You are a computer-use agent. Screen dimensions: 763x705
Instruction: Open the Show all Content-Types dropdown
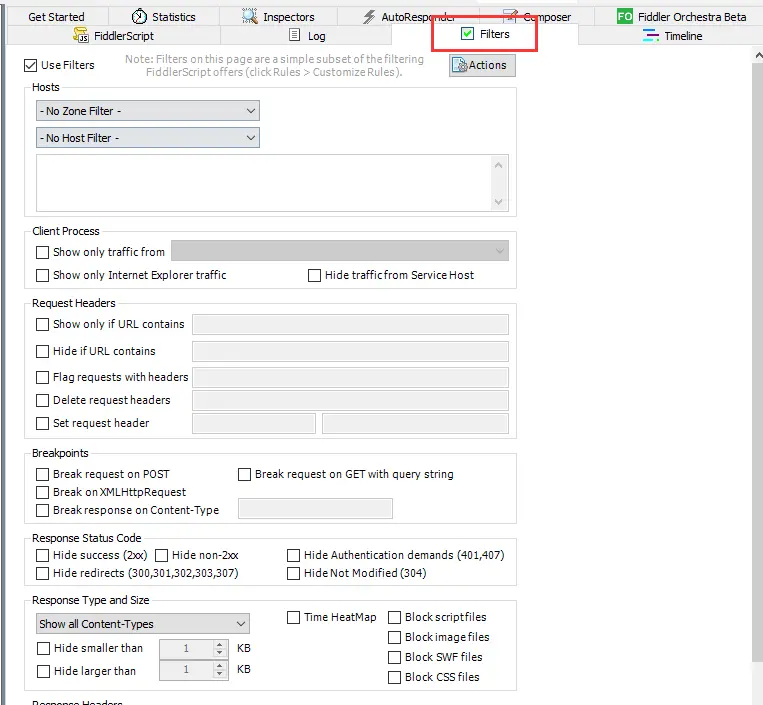tap(143, 624)
